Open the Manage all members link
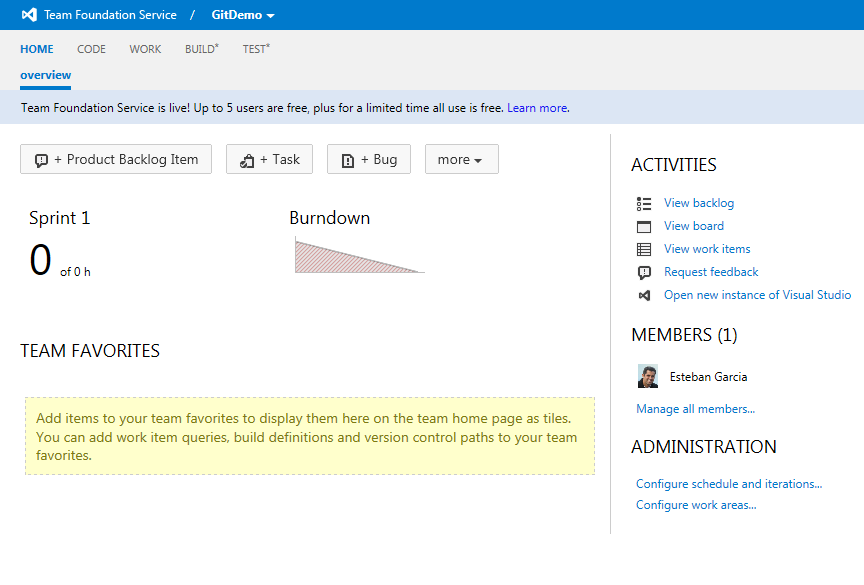Viewport: 864px width, 585px height. (x=695, y=409)
